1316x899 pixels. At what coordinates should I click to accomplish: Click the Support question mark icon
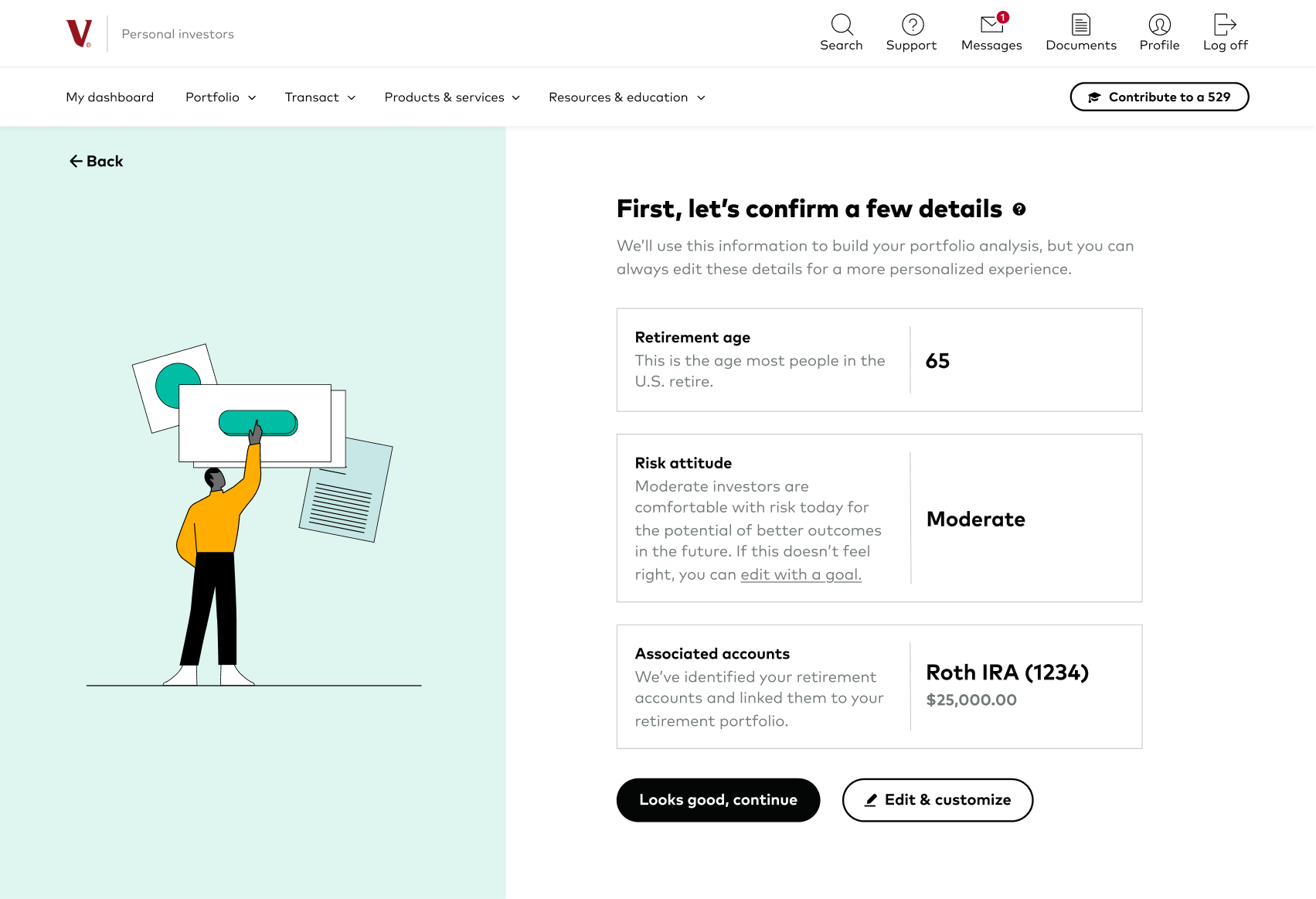913,25
